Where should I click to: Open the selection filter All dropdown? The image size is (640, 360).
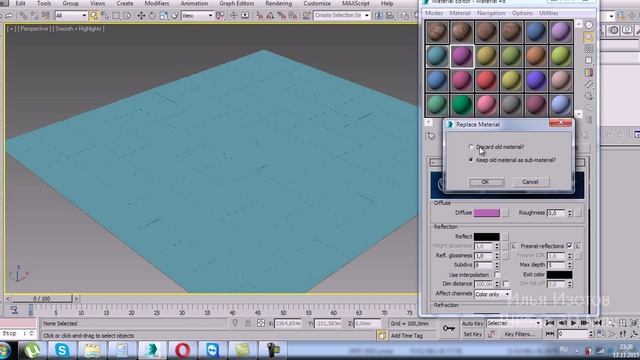point(71,16)
